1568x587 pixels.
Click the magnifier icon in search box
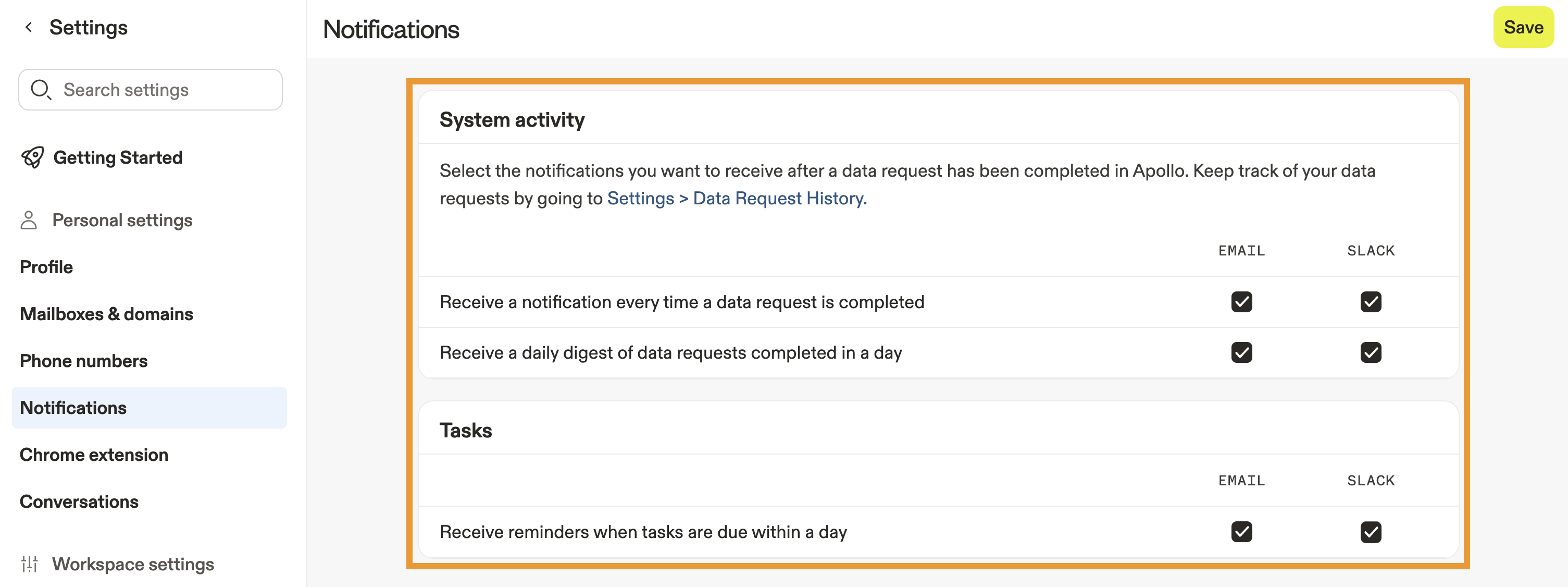(x=41, y=90)
